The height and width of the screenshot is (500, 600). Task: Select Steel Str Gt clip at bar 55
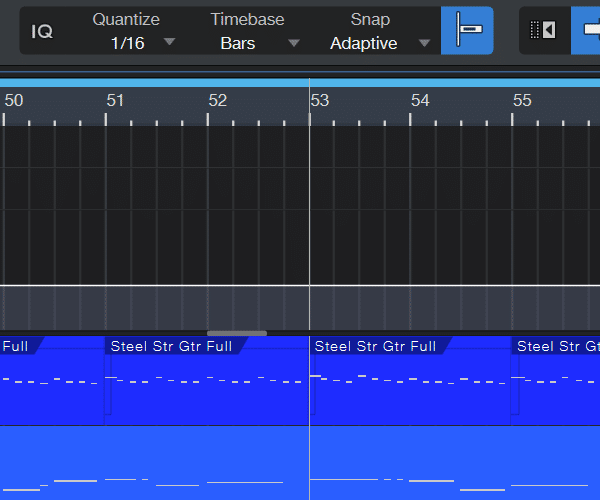click(556, 381)
